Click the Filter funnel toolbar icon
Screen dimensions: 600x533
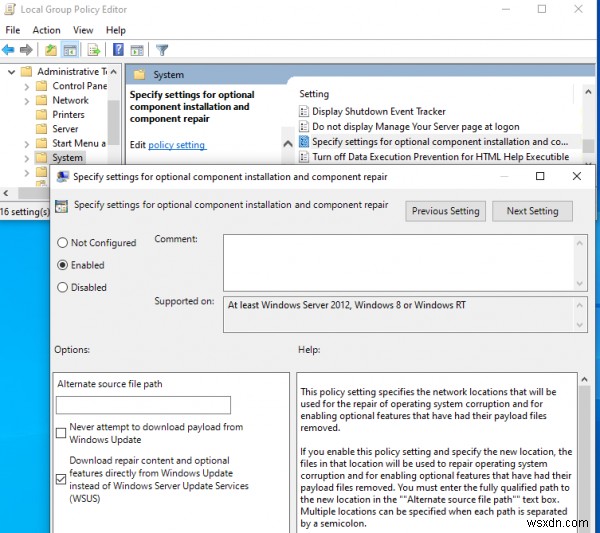click(162, 50)
